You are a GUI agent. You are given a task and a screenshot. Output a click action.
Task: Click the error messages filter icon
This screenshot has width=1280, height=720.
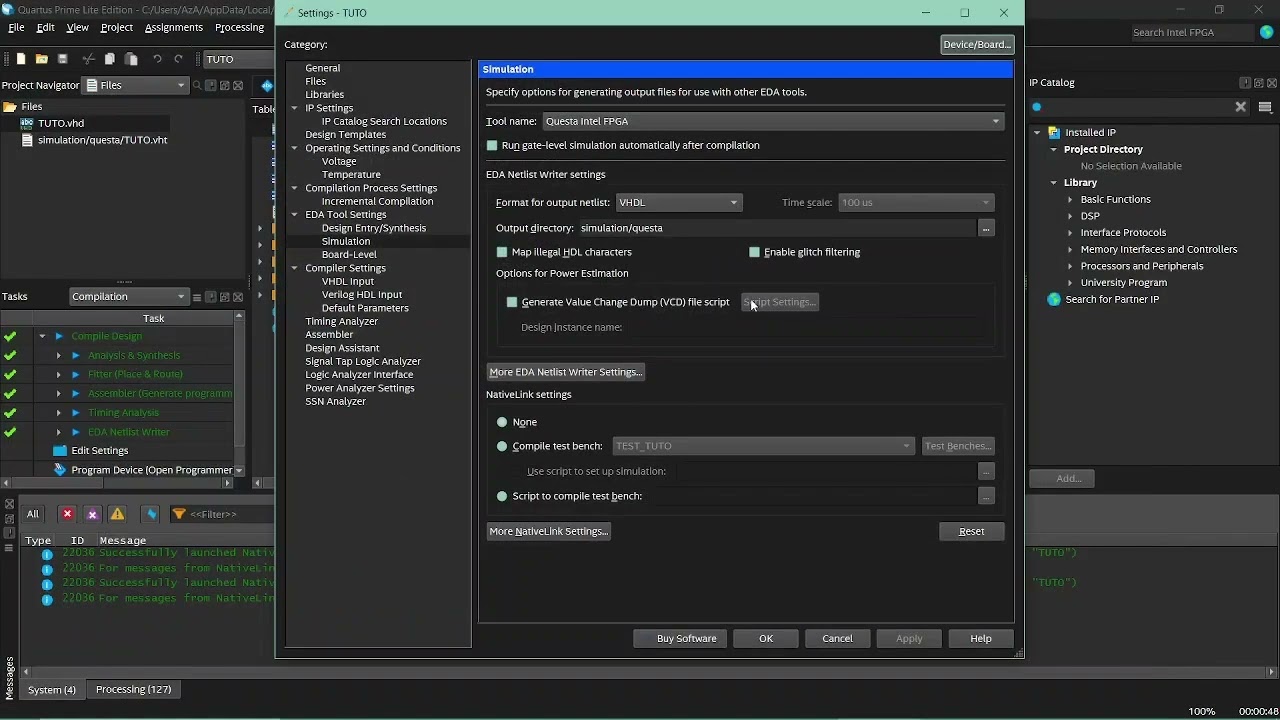[67, 514]
